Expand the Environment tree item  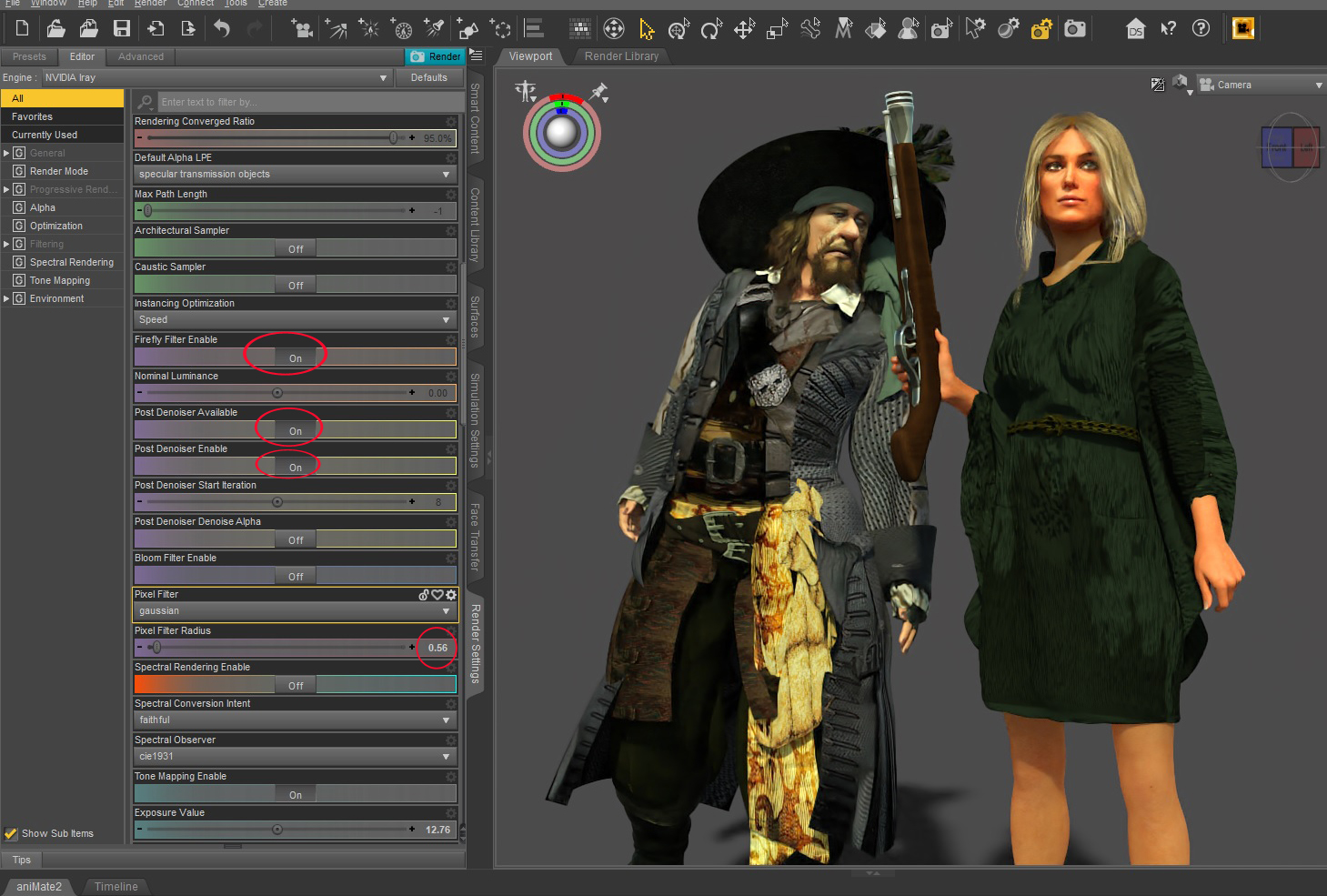[x=6, y=298]
